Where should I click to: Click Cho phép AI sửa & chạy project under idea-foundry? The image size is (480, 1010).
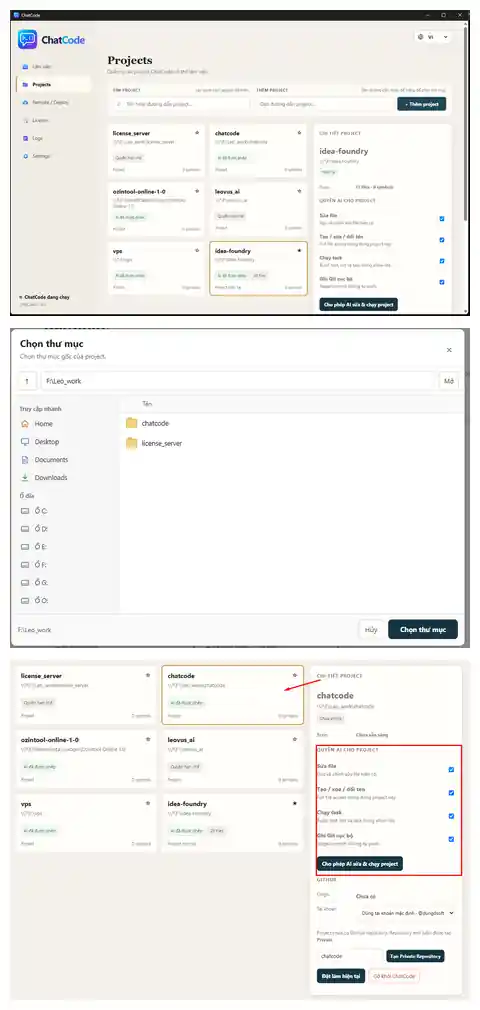tap(358, 304)
